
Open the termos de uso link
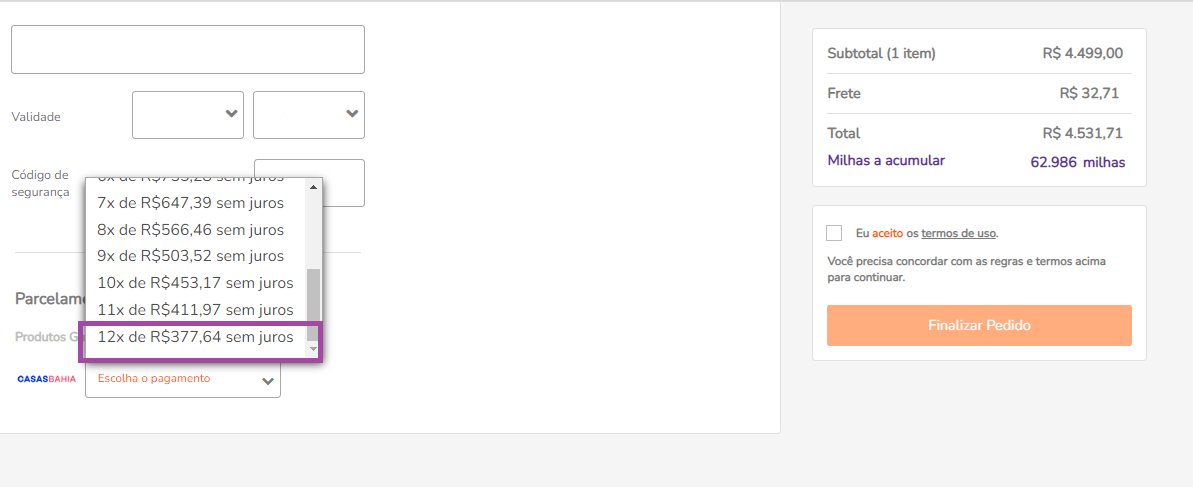click(x=959, y=233)
